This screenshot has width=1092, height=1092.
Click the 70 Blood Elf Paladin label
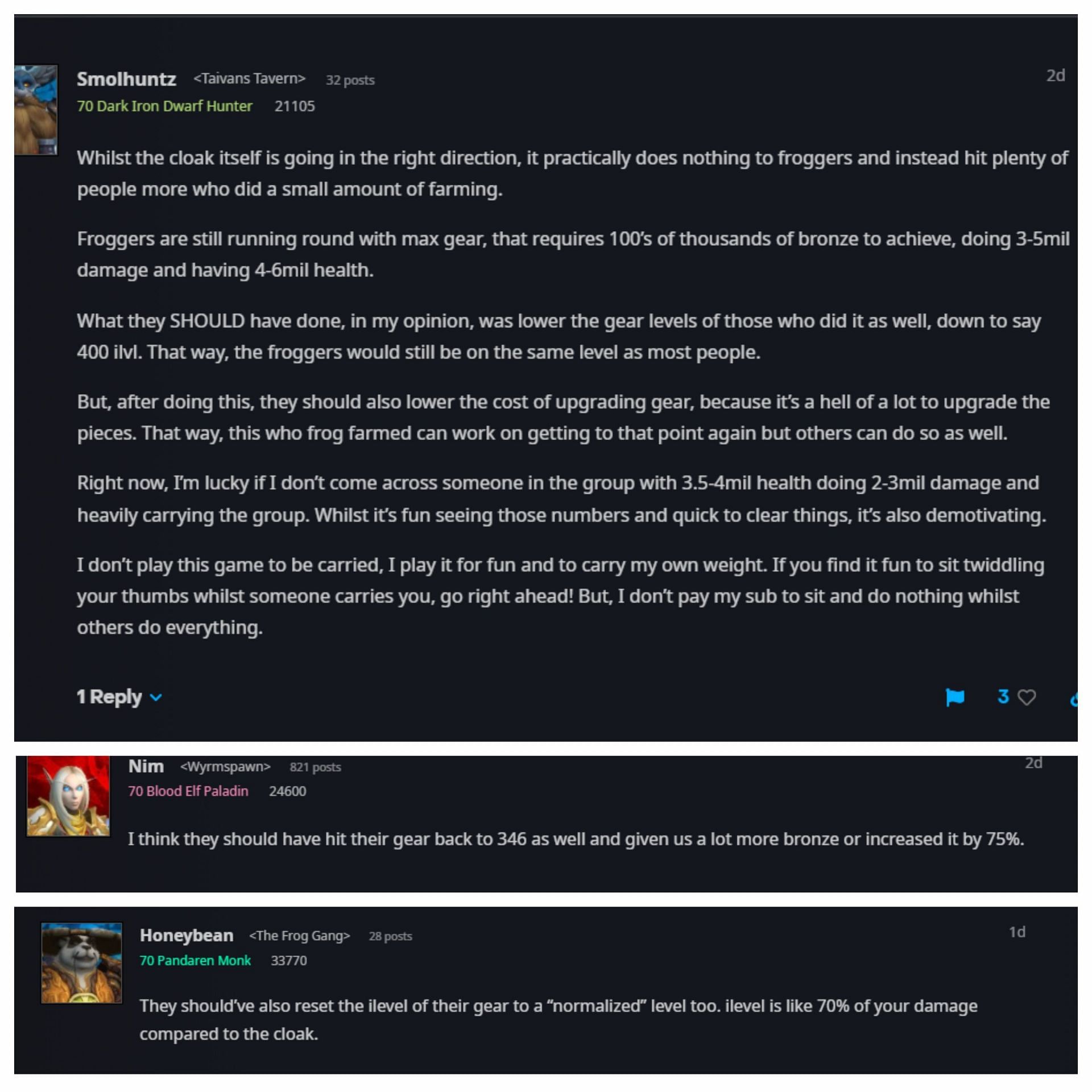click(x=188, y=791)
